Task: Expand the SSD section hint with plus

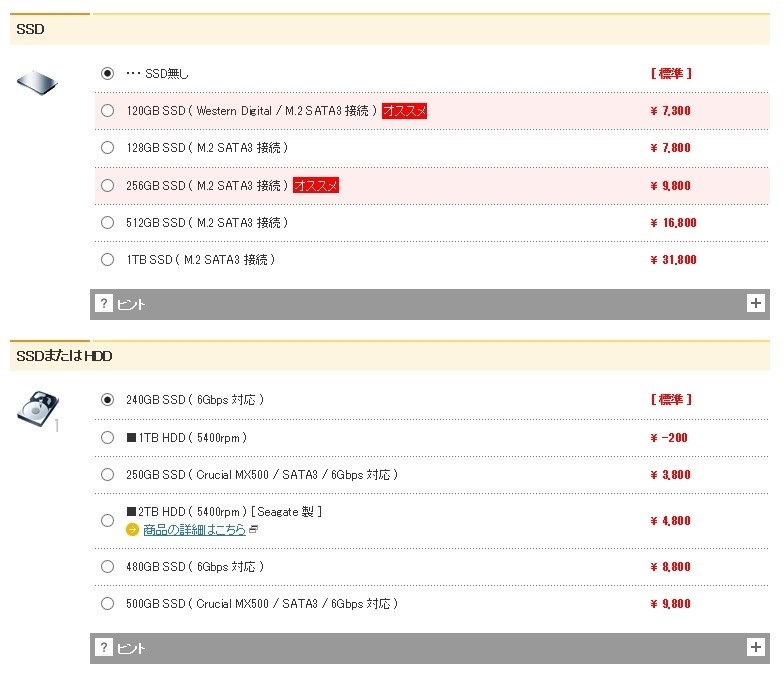Action: [x=756, y=304]
